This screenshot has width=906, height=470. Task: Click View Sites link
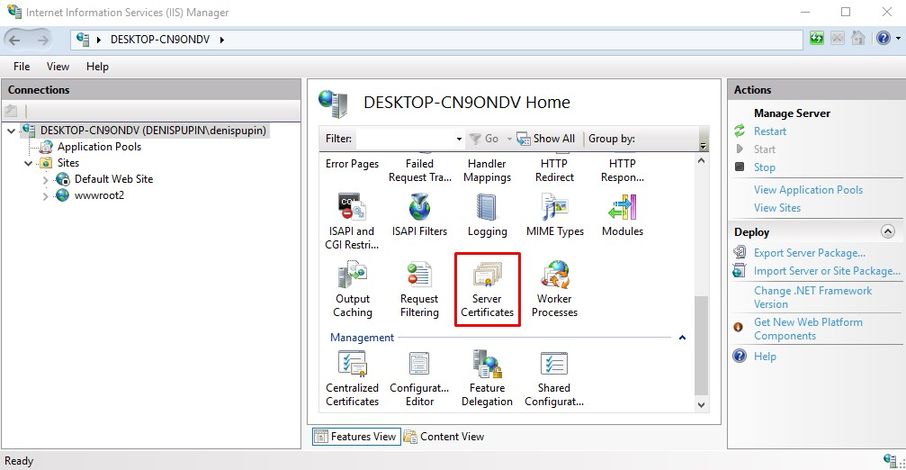(x=777, y=208)
